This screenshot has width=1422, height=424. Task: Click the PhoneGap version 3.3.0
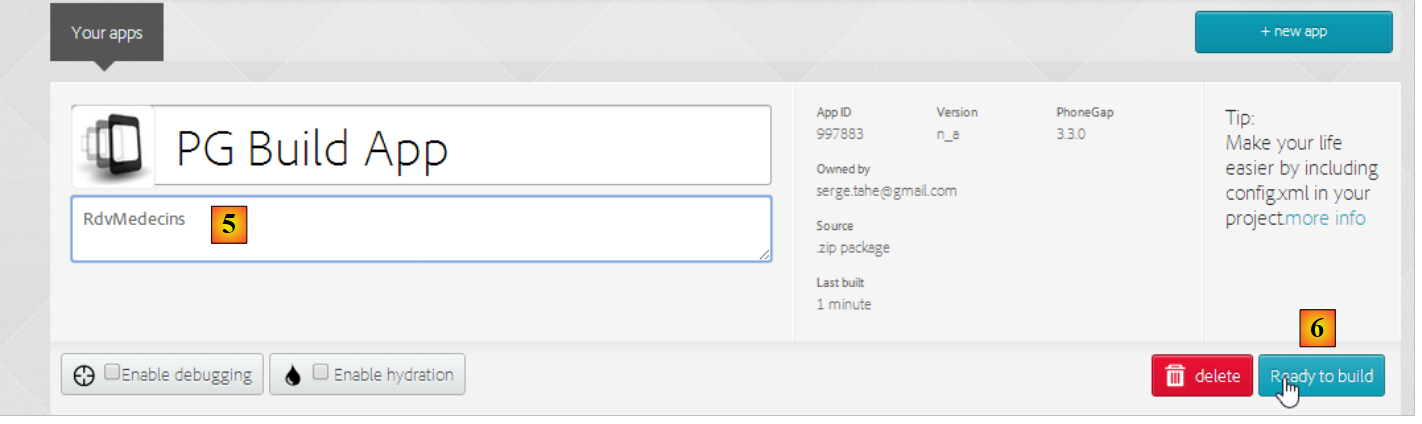(1071, 133)
